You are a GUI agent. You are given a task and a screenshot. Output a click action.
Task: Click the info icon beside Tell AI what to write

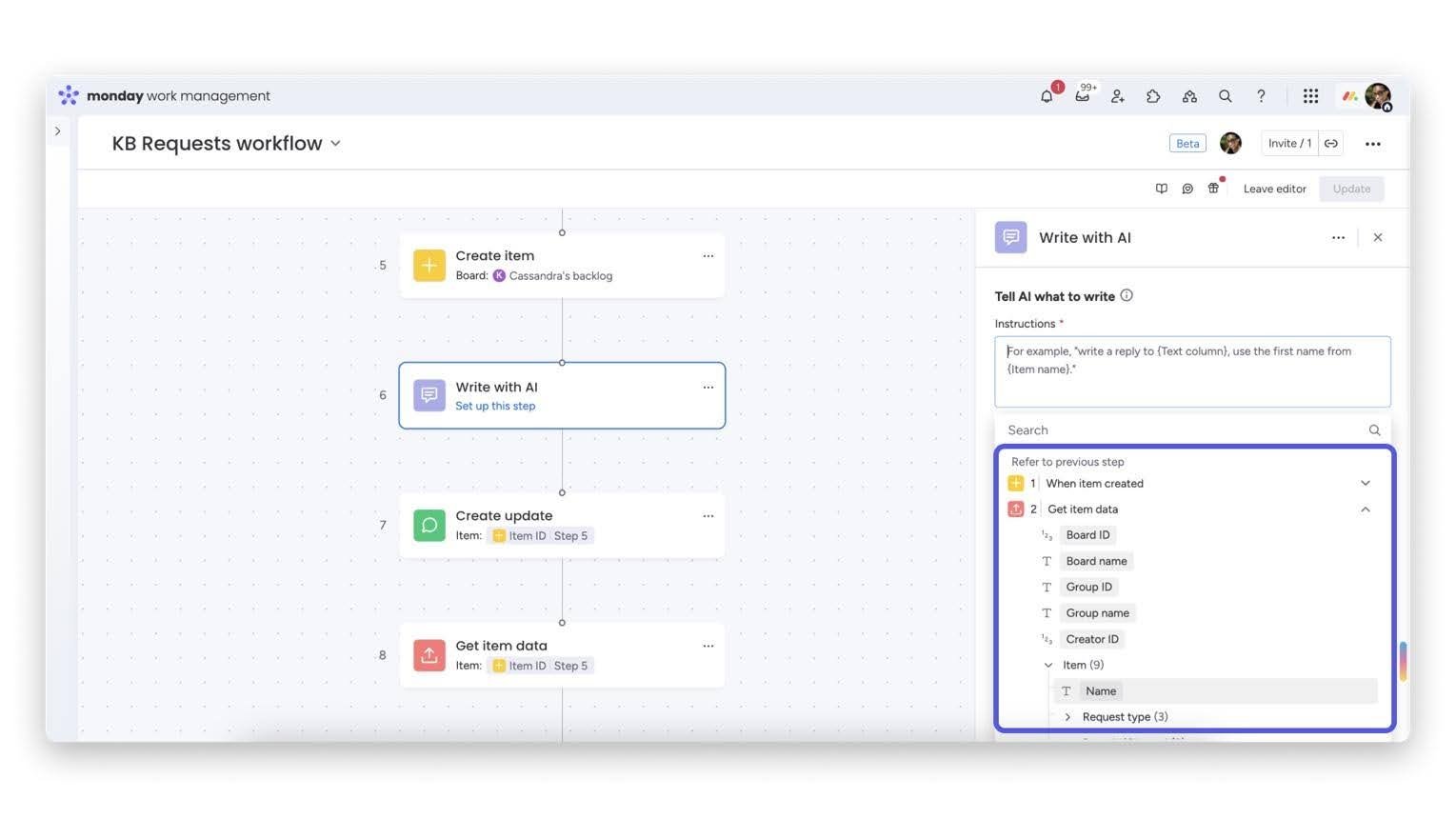[1127, 295]
